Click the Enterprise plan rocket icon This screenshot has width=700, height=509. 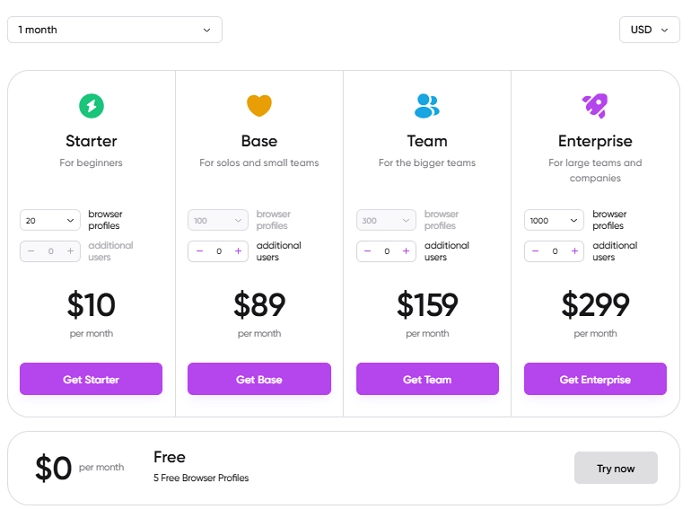tap(595, 105)
